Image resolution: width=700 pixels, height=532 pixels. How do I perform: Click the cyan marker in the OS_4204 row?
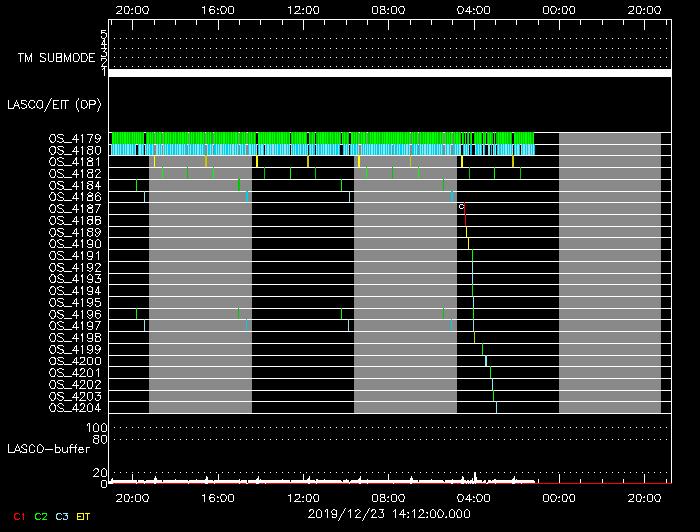click(x=496, y=407)
